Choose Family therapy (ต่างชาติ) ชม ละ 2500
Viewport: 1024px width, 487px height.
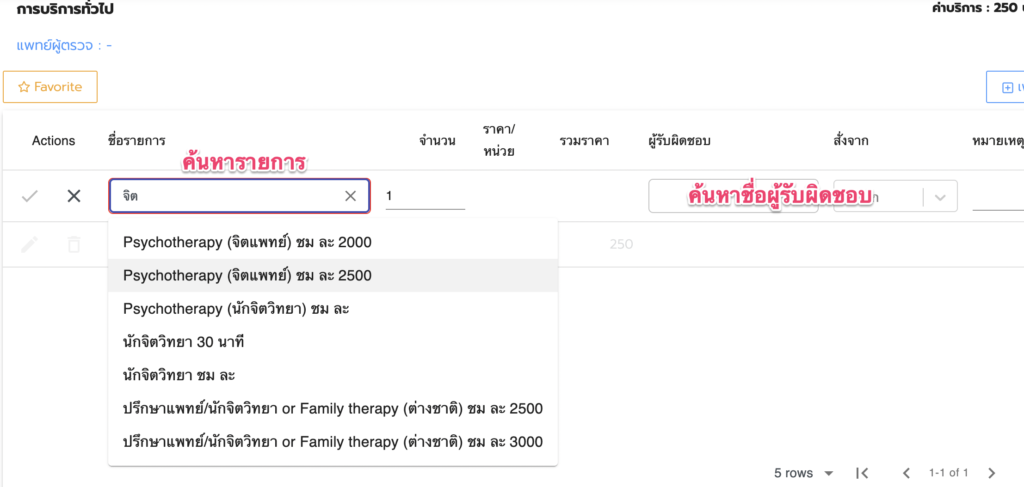(333, 408)
